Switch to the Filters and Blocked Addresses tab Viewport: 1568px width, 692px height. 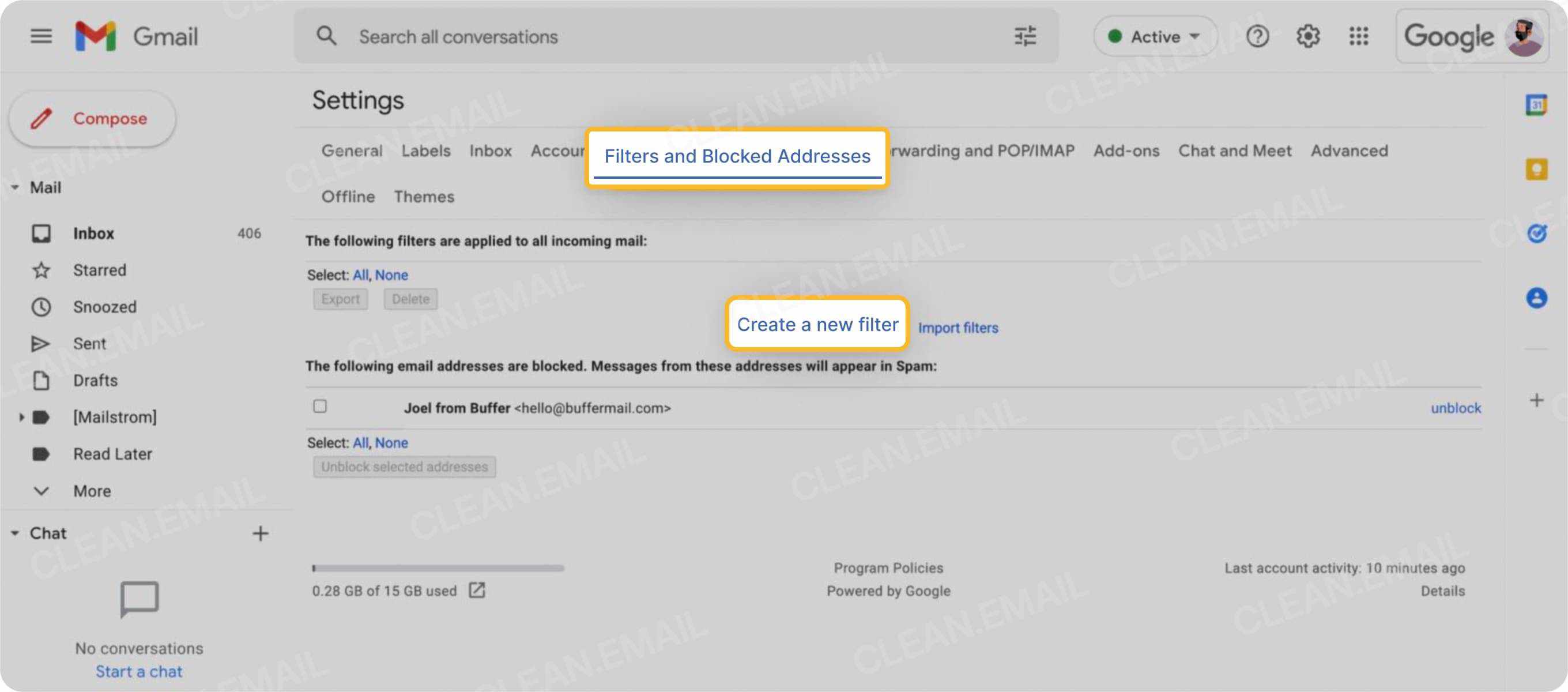[x=737, y=156]
